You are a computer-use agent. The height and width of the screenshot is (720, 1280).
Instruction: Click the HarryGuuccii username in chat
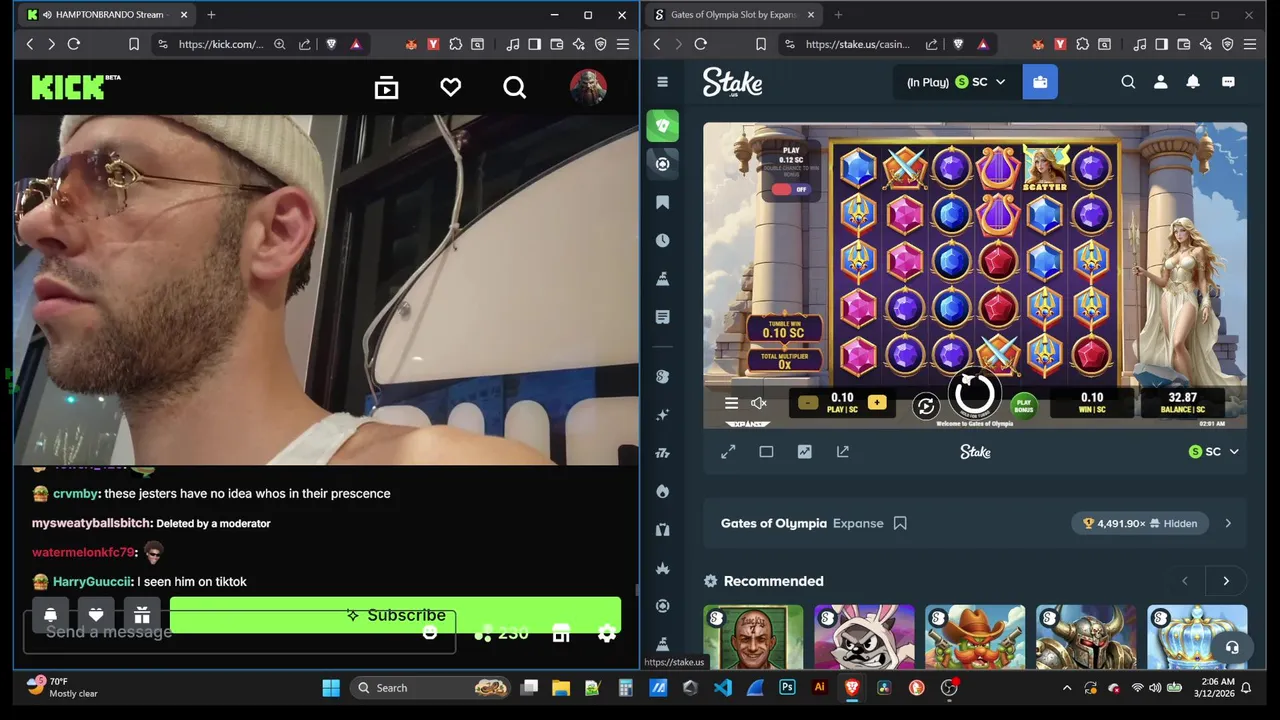coord(92,581)
